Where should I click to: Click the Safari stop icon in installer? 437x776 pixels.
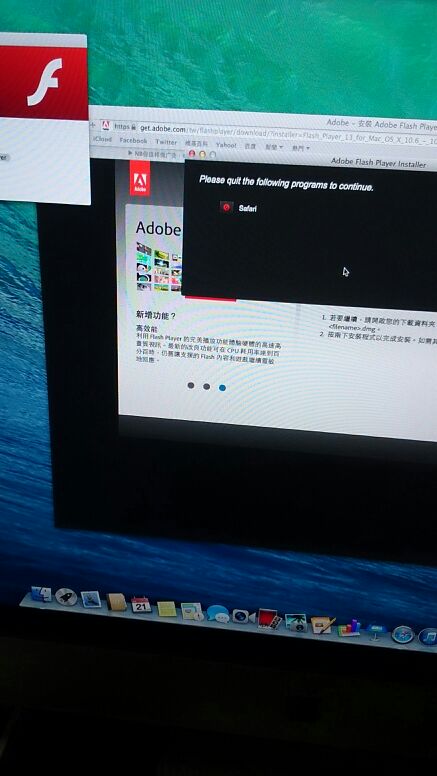[226, 207]
